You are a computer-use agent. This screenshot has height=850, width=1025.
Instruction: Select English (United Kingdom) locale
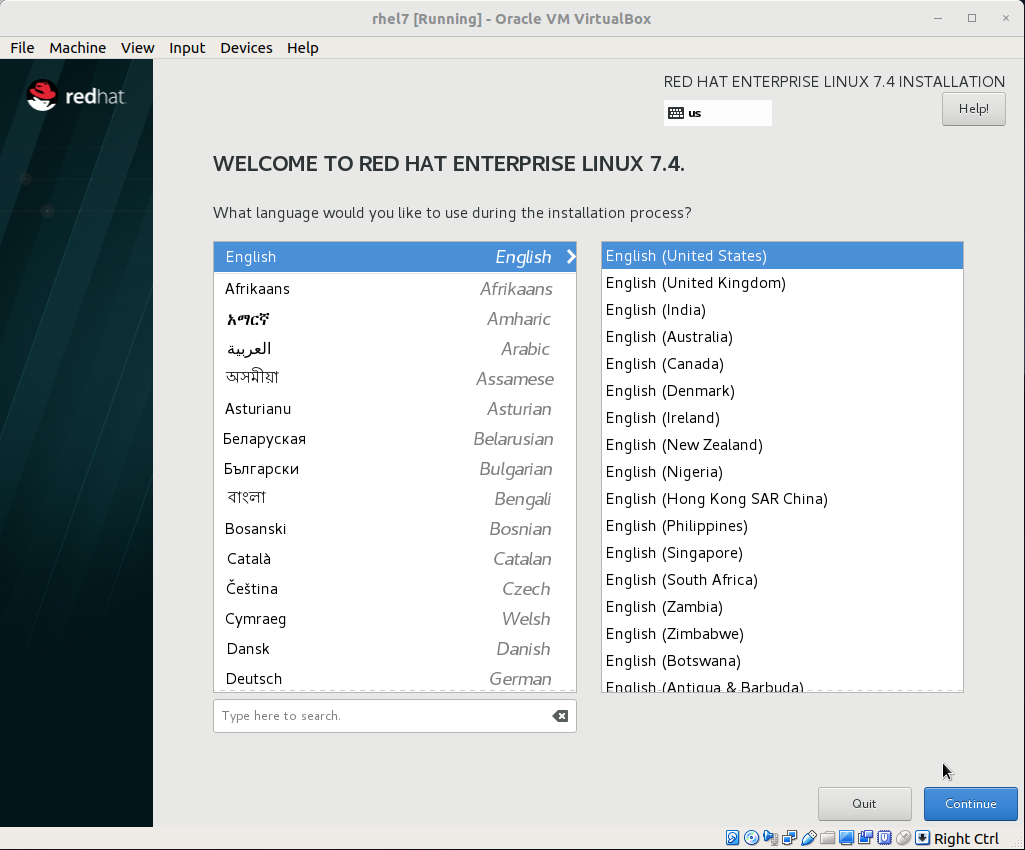[x=782, y=282]
